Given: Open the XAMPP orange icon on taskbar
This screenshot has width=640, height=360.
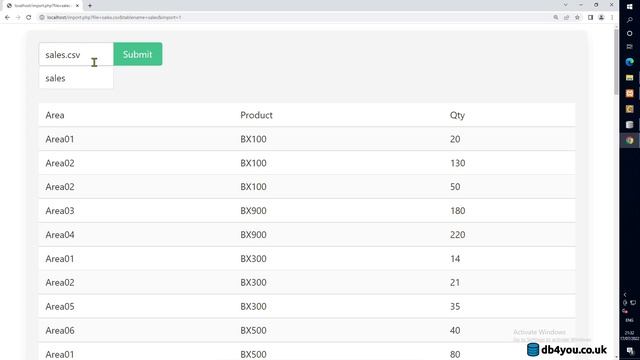Looking at the screenshot, I should 629,93.
